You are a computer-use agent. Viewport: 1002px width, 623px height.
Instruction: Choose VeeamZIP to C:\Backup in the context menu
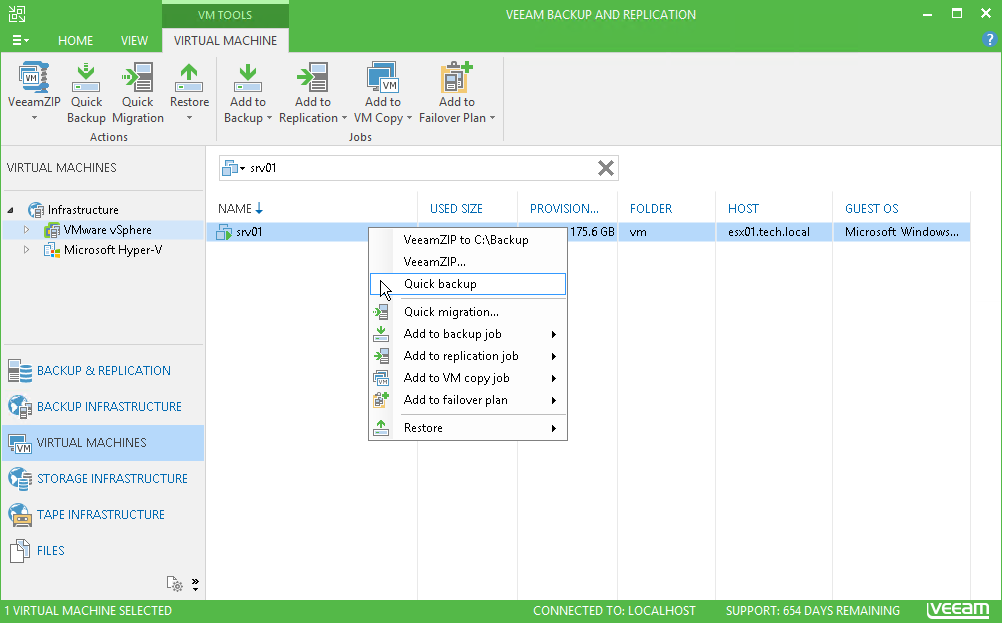pos(468,240)
